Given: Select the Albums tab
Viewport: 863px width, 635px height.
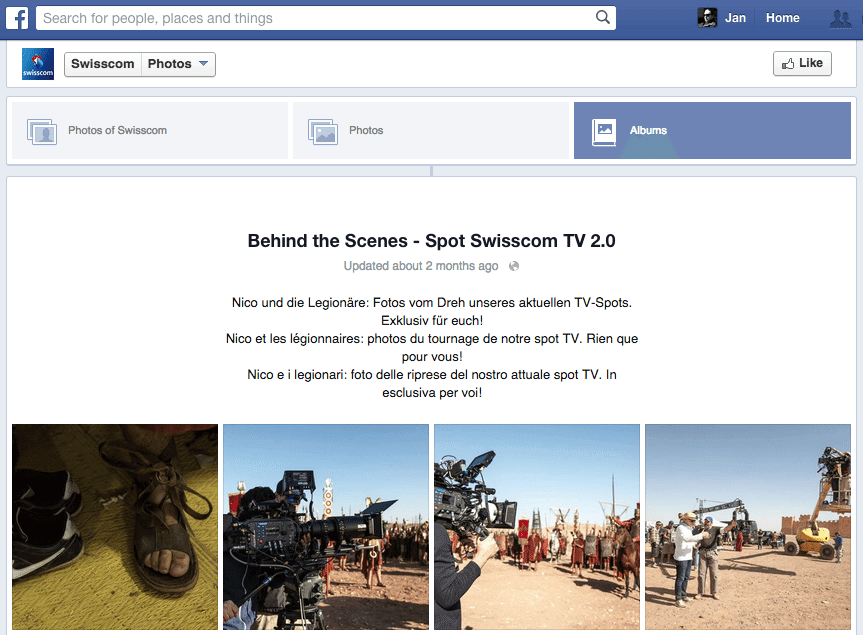Looking at the screenshot, I should (x=712, y=130).
